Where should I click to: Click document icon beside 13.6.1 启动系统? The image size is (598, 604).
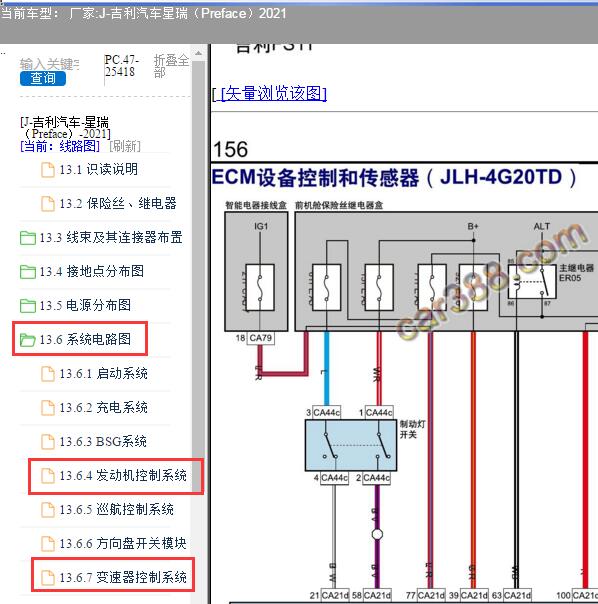tap(48, 374)
